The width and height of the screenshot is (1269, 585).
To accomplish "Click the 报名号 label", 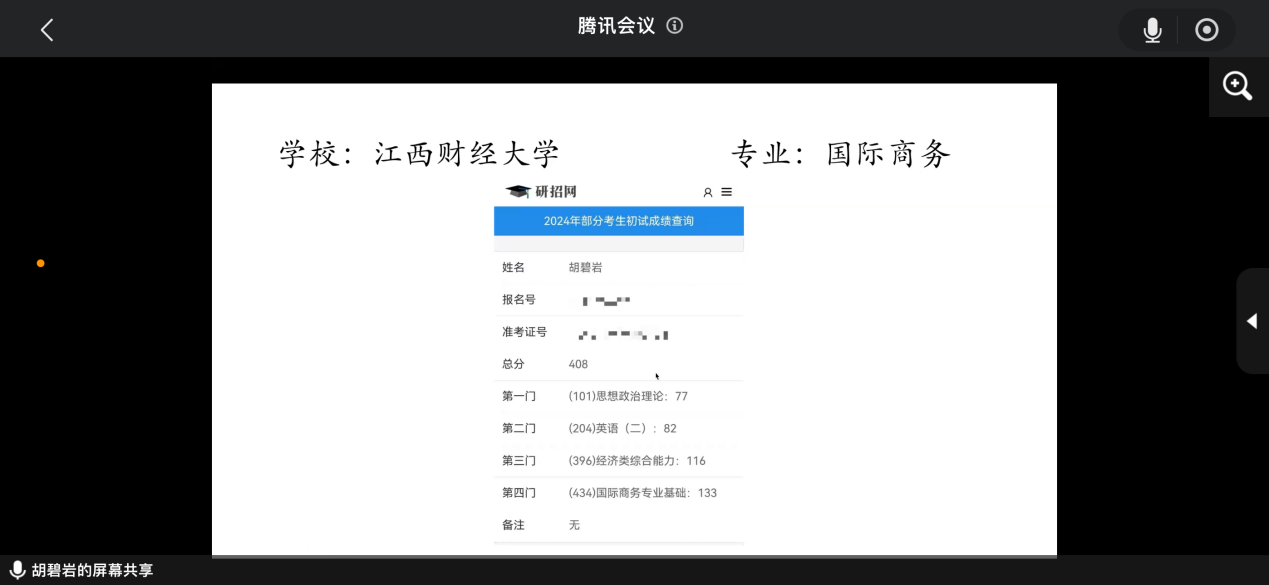I will click(518, 299).
